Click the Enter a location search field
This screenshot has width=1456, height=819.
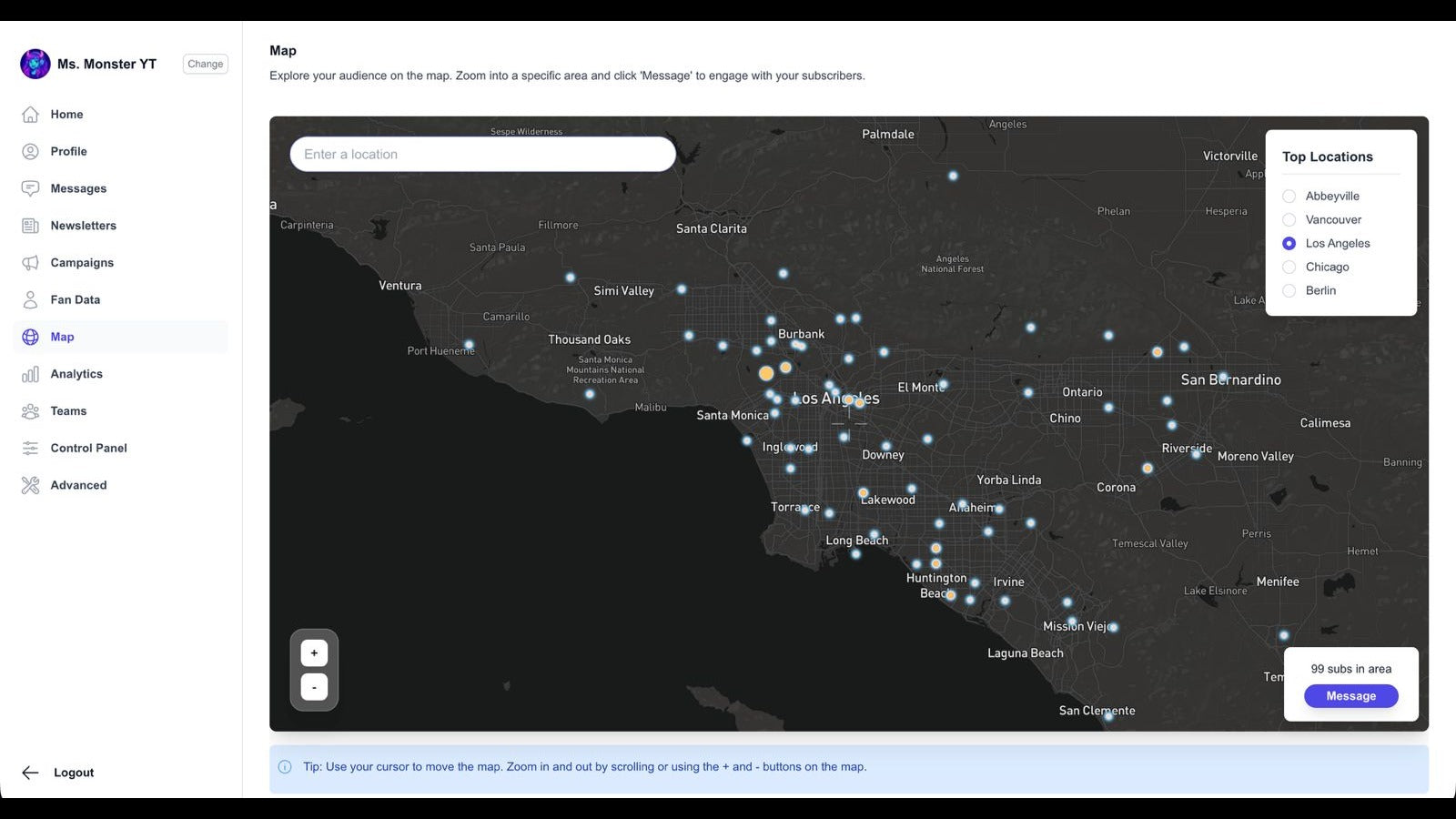click(x=481, y=154)
